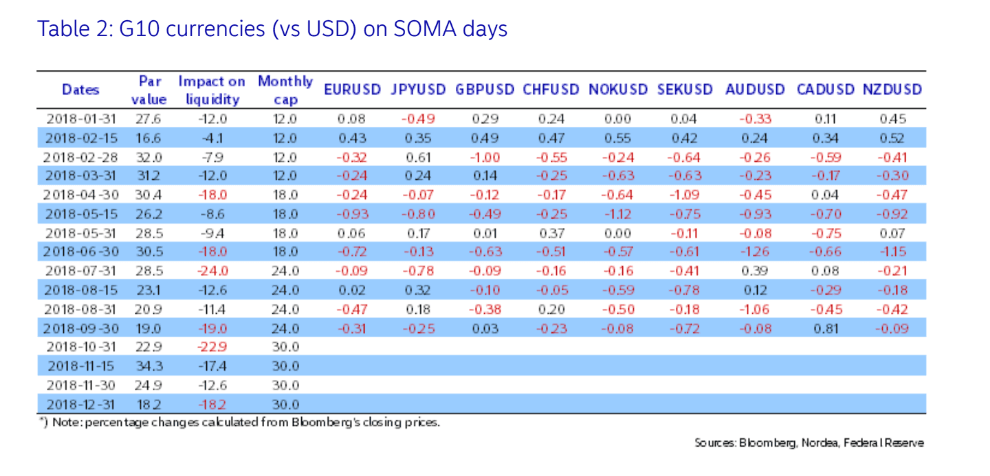Select the 2018-05-15 row date
The image size is (990, 476).
81,212
